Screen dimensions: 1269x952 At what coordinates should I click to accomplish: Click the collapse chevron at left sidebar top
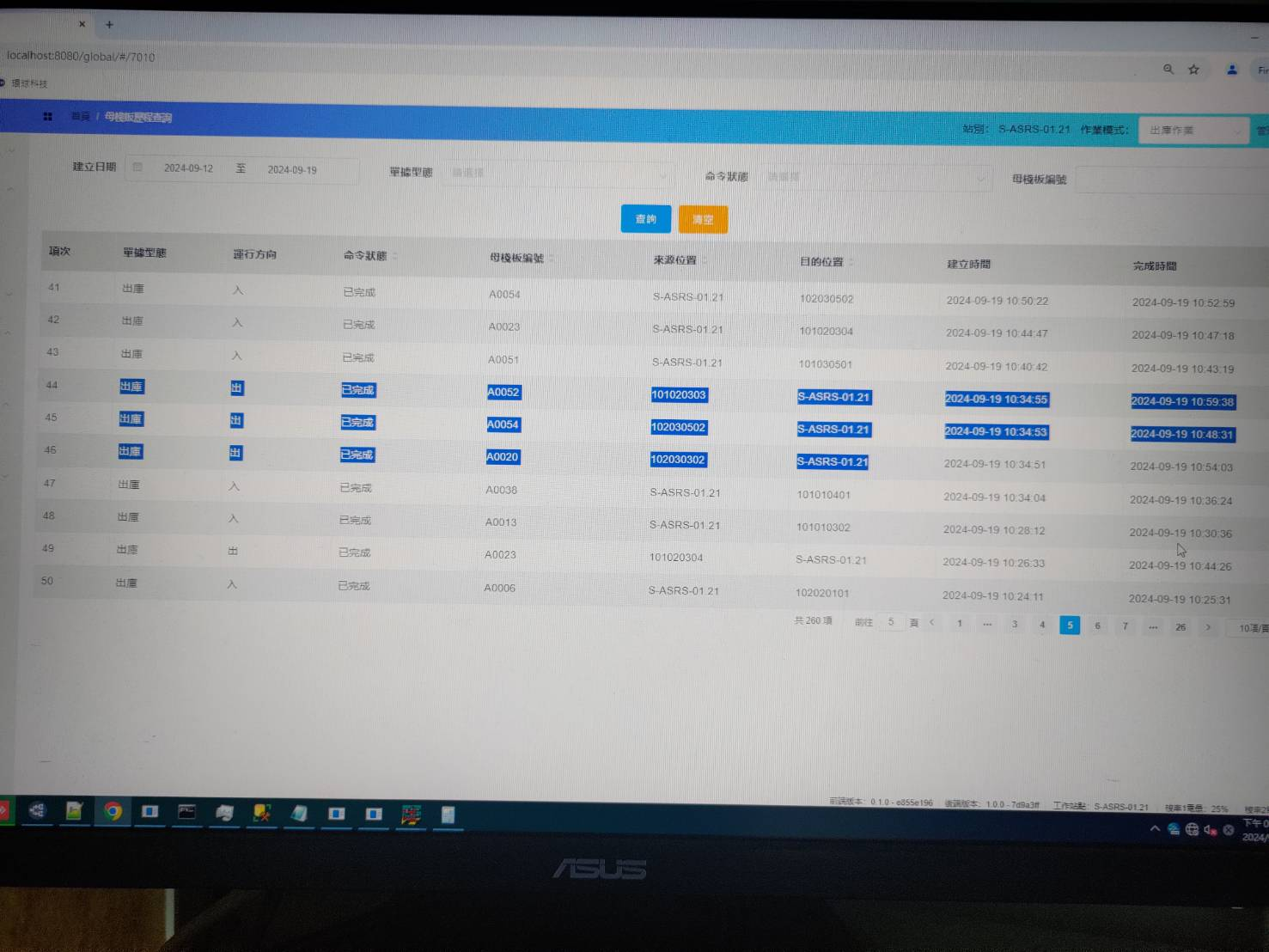[x=11, y=150]
